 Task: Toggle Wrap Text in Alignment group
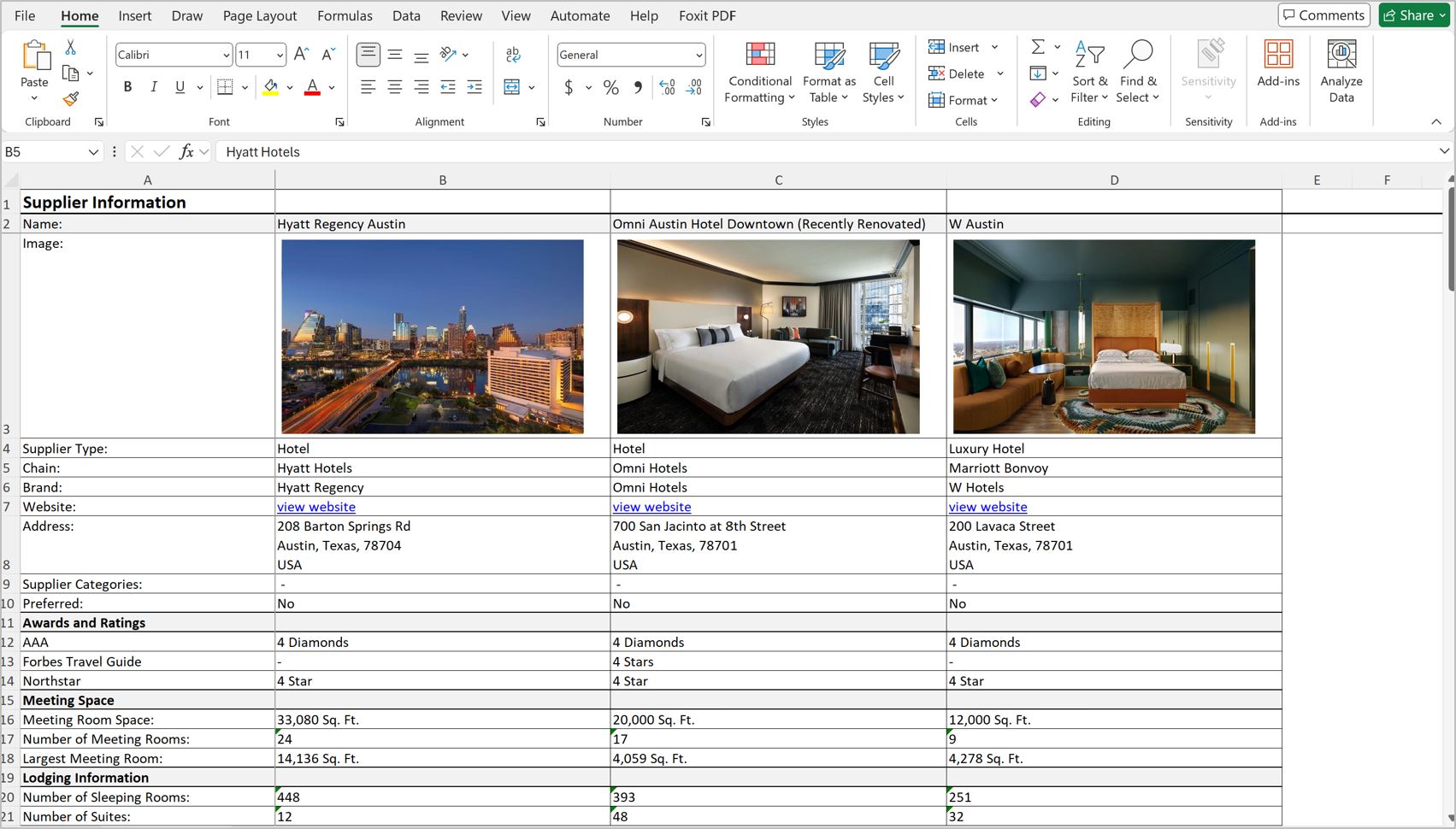[x=513, y=55]
